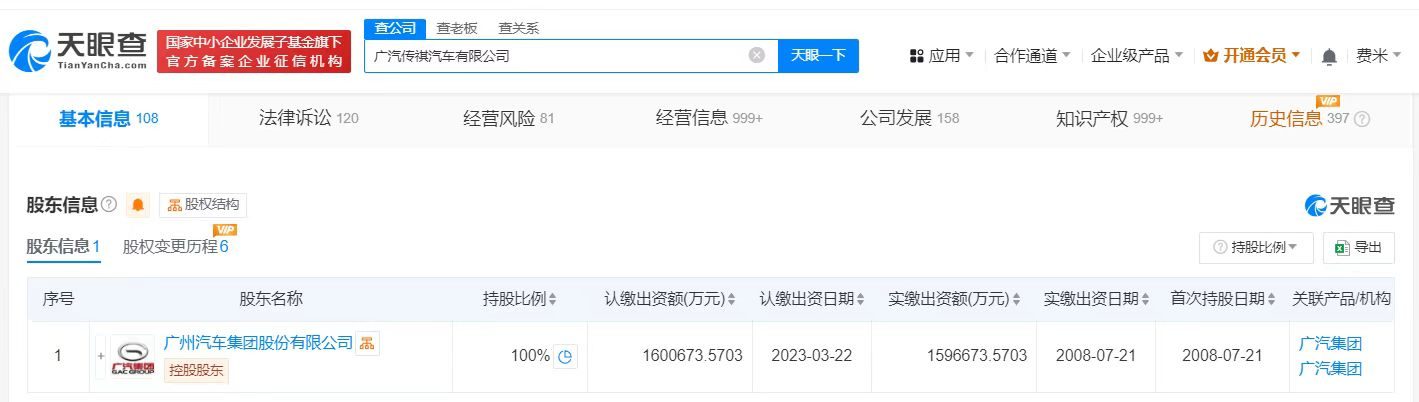The image size is (1419, 402).
Task: Select the 经营信息 999+ tab
Action: click(709, 119)
